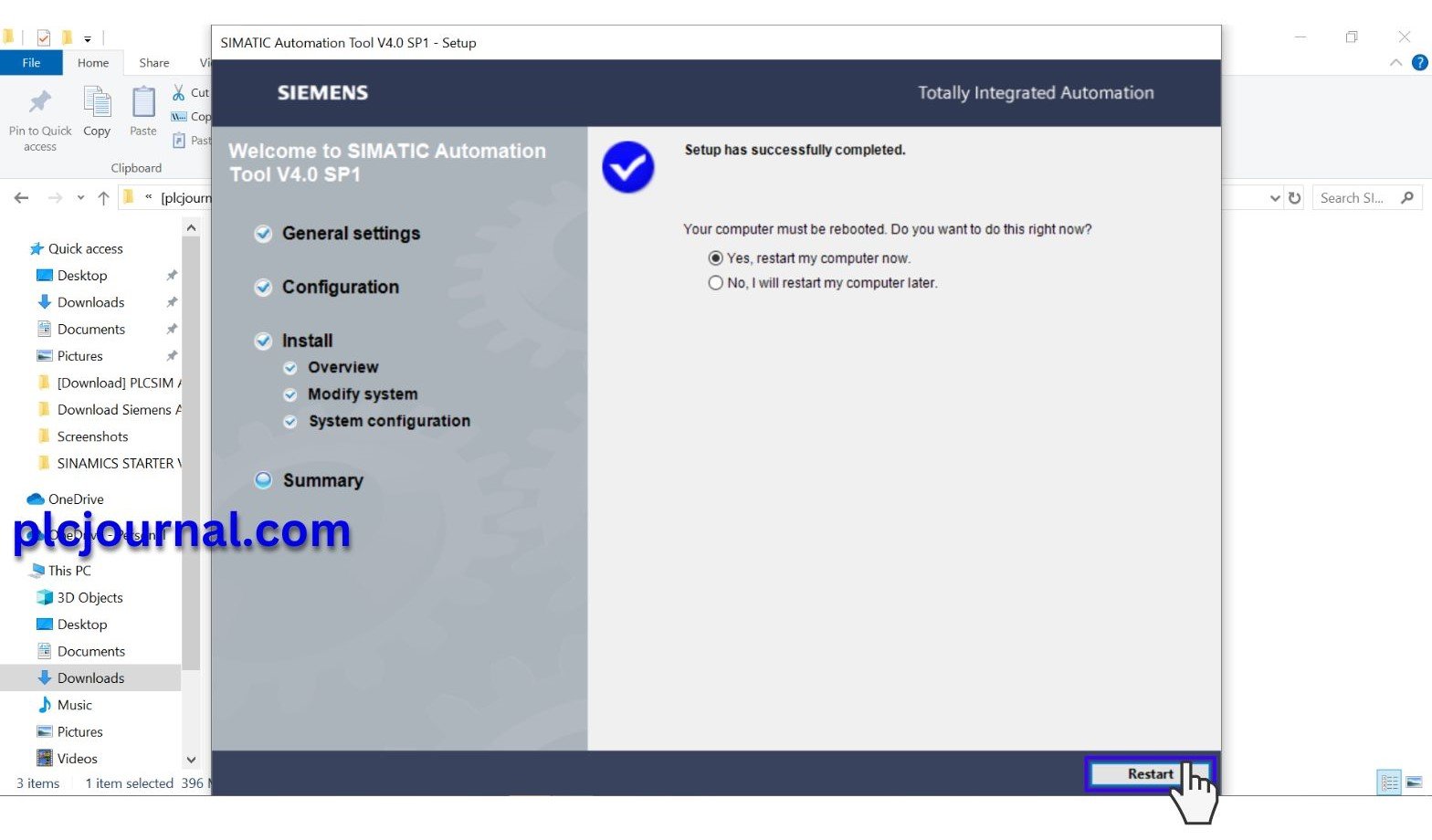Go back in File Explorer
Image resolution: width=1432 pixels, height=840 pixels.
pyautogui.click(x=22, y=198)
